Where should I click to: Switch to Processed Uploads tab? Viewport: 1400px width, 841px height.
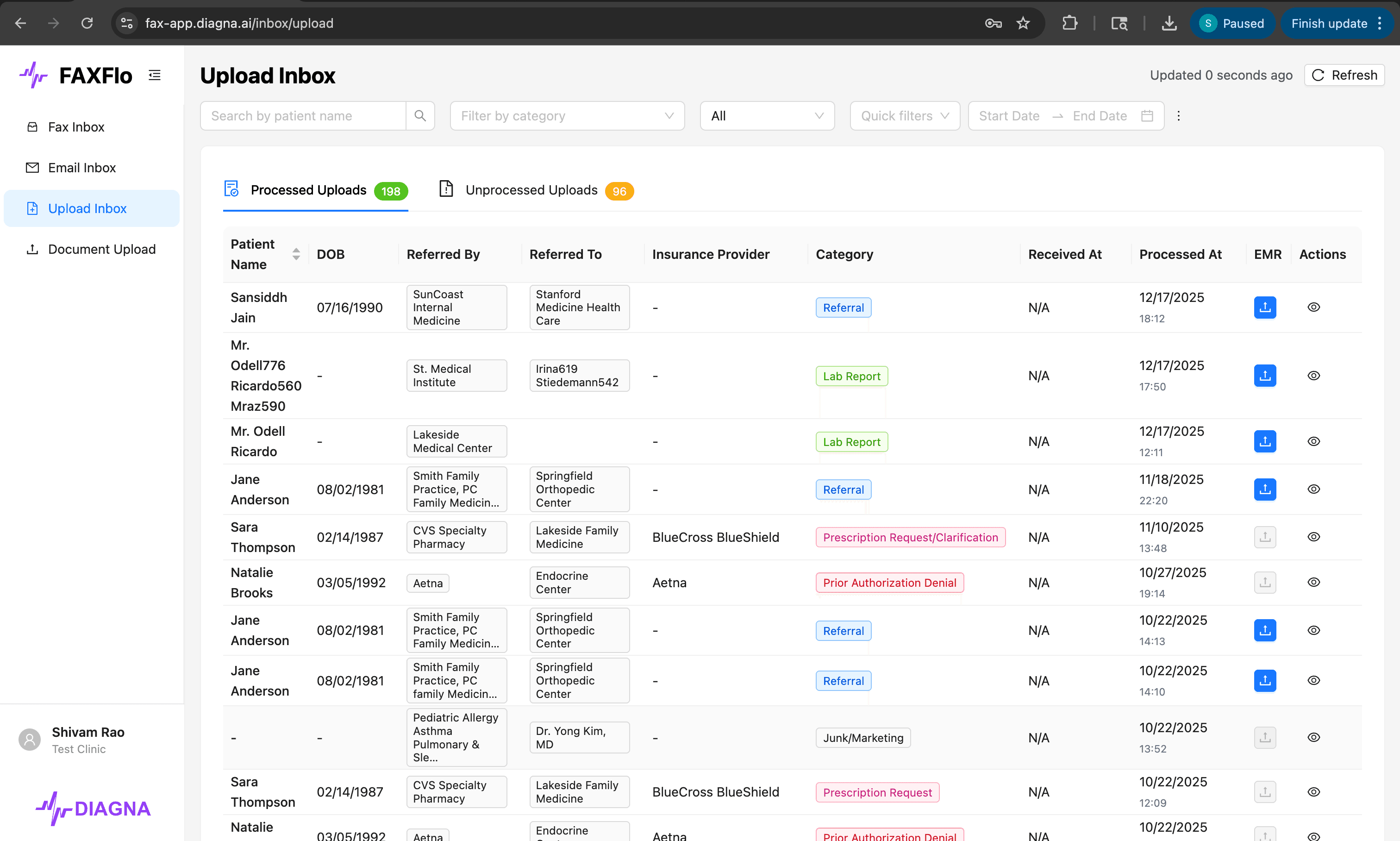coord(316,190)
